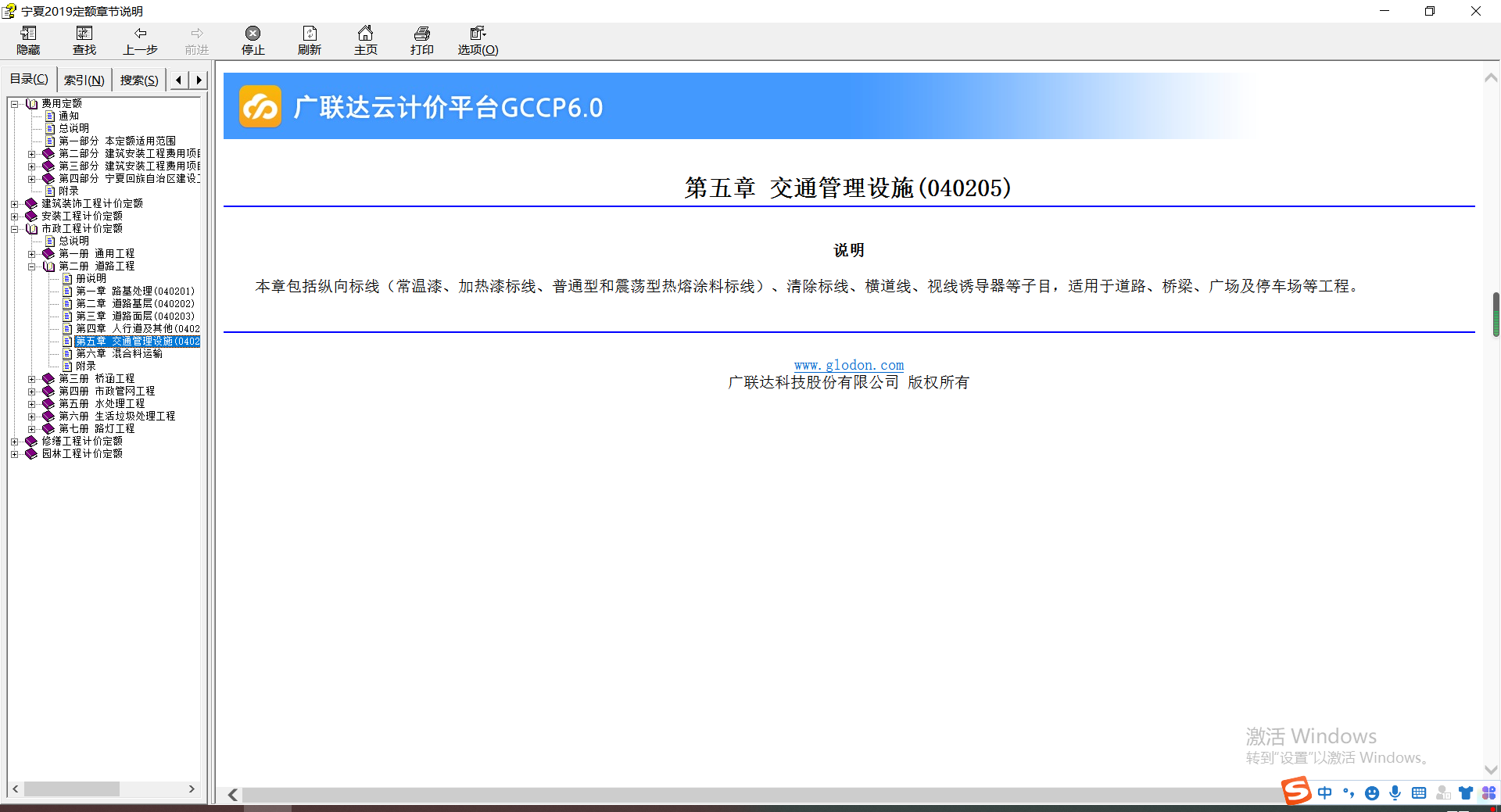This screenshot has height=812, width=1501.
Task: Click the tree pane horizontal scrollbar thumb
Action: [72, 789]
